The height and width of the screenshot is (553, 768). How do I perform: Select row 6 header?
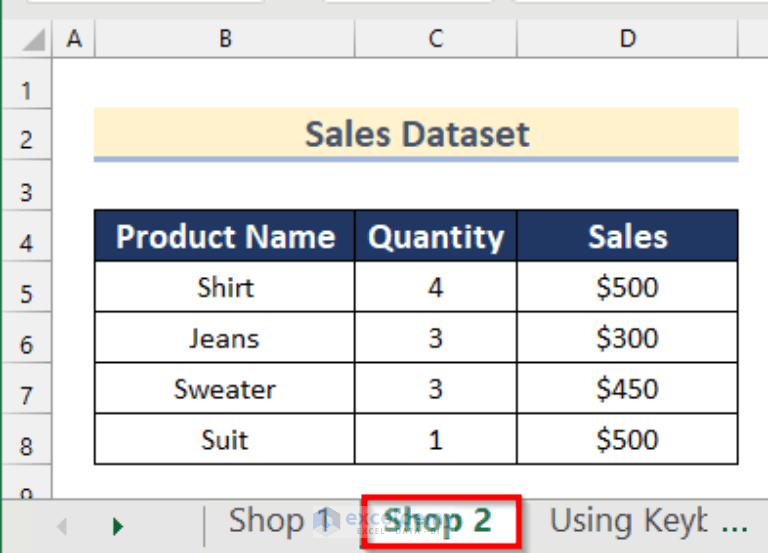[x=26, y=338]
